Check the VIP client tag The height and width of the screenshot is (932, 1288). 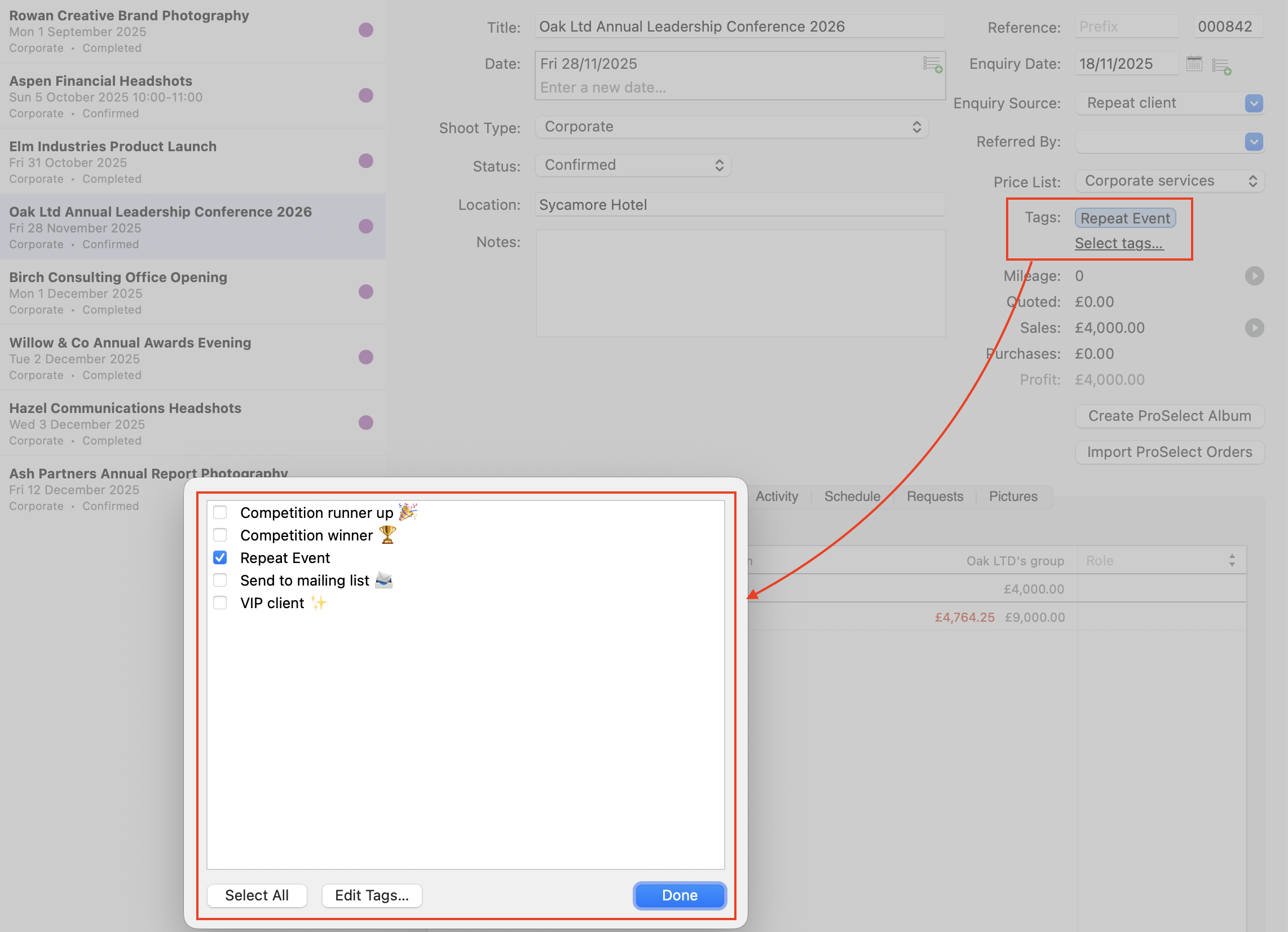[220, 603]
